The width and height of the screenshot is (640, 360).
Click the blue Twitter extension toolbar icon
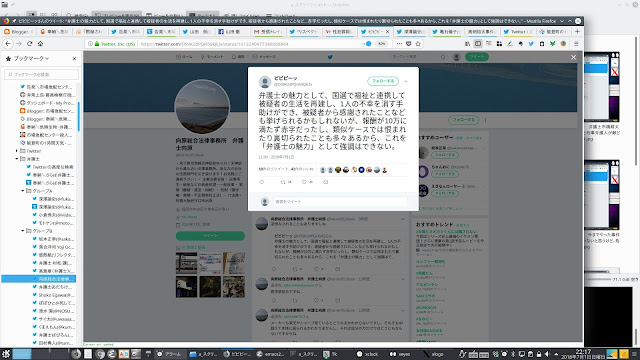tap(531, 44)
